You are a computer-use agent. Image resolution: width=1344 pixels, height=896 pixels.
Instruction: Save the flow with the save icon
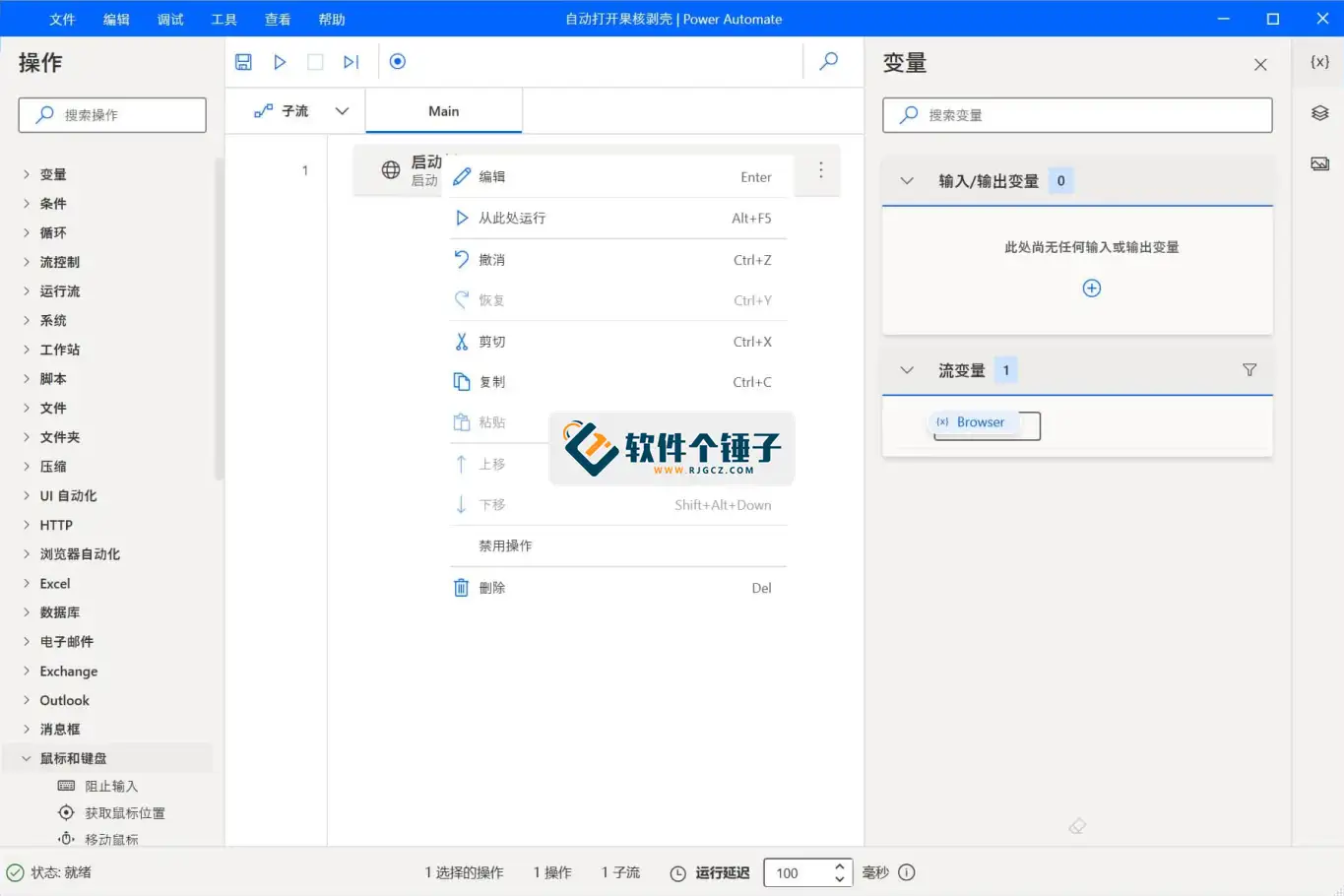pos(243,62)
